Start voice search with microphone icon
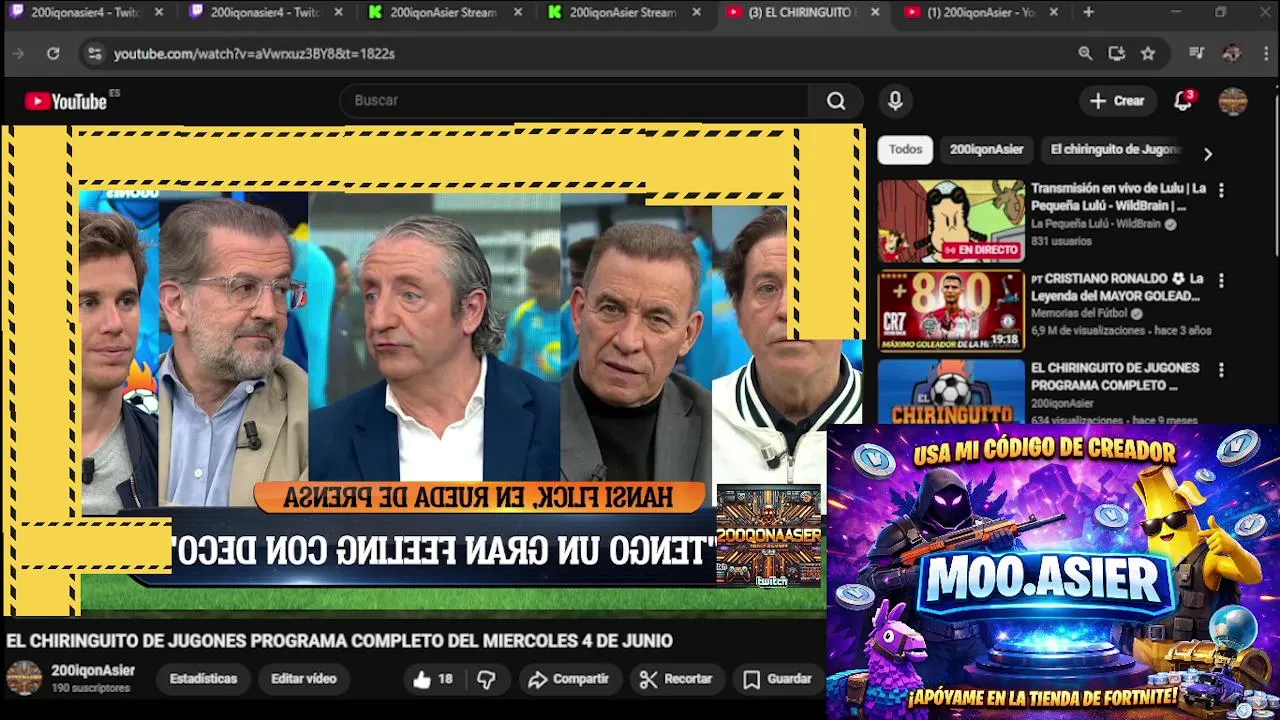This screenshot has width=1280, height=720. 895,100
